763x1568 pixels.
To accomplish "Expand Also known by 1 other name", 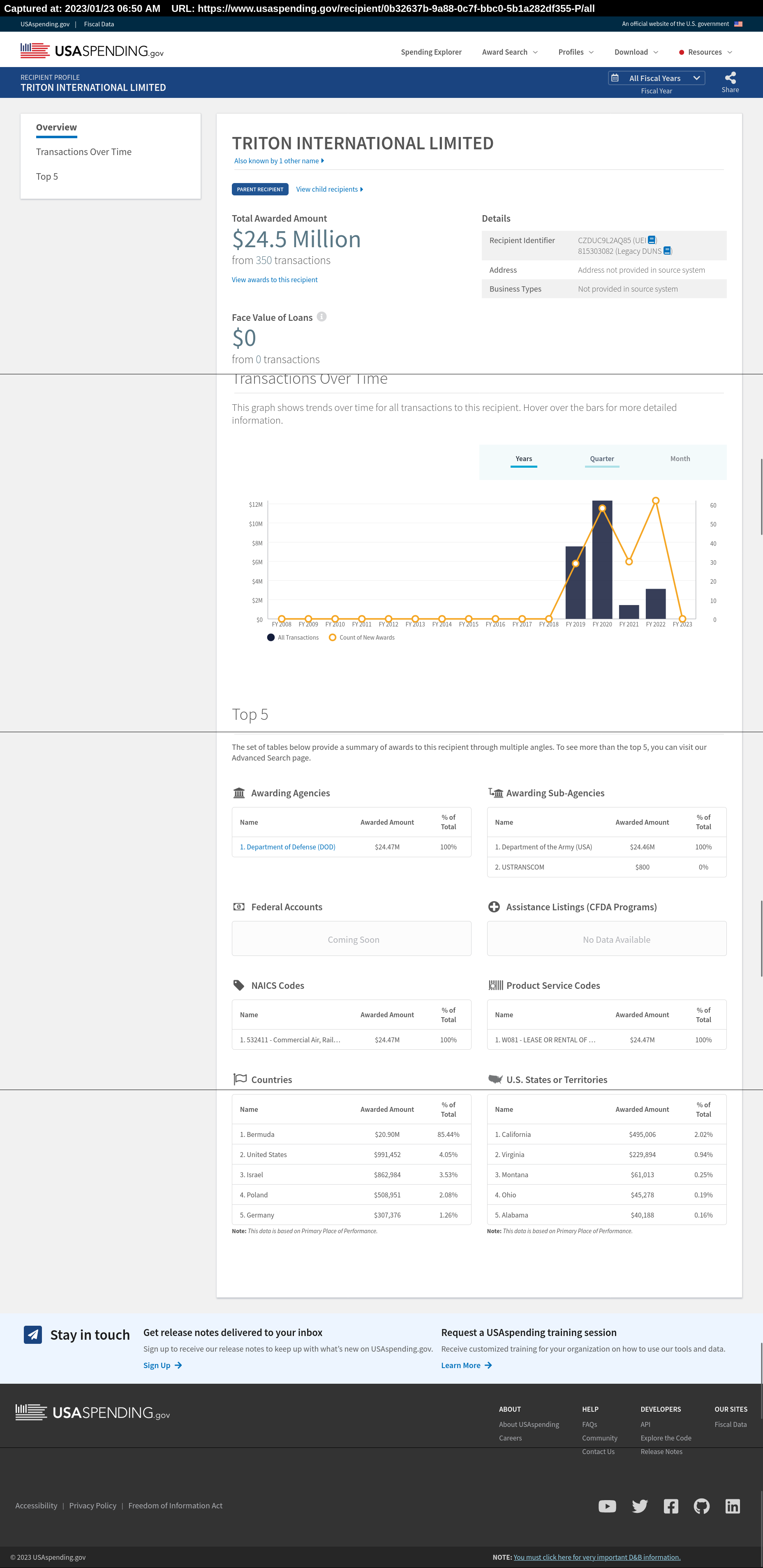I will pyautogui.click(x=279, y=161).
